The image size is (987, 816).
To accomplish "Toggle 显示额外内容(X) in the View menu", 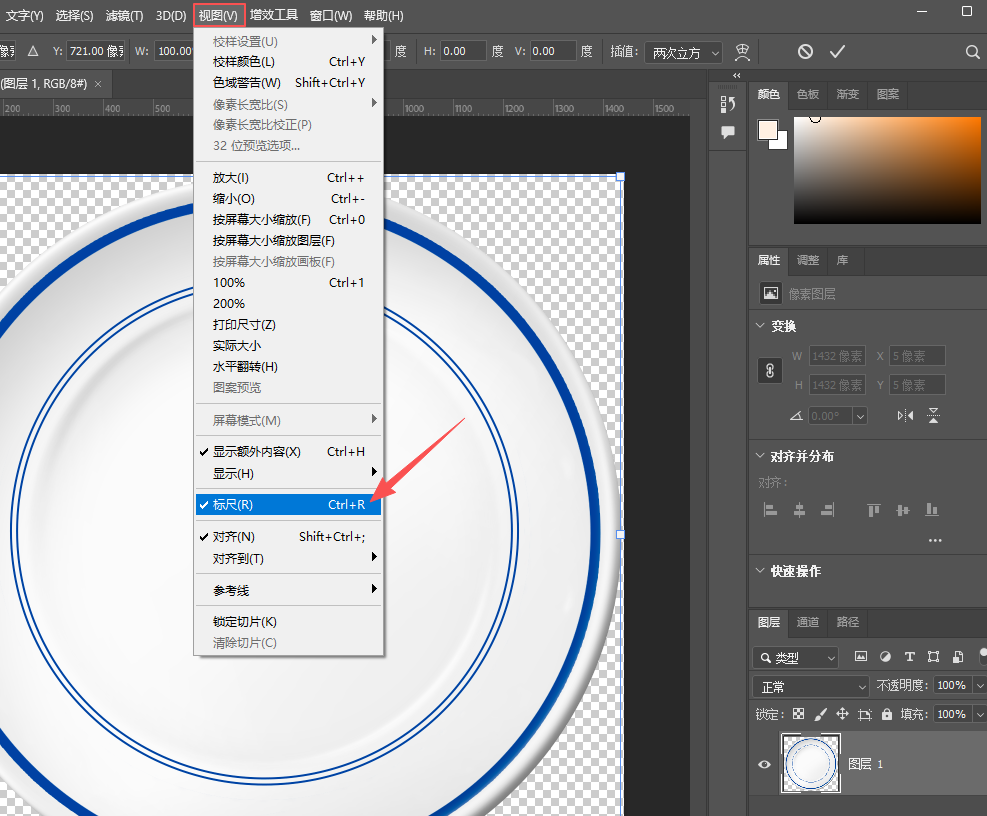I will coord(289,451).
